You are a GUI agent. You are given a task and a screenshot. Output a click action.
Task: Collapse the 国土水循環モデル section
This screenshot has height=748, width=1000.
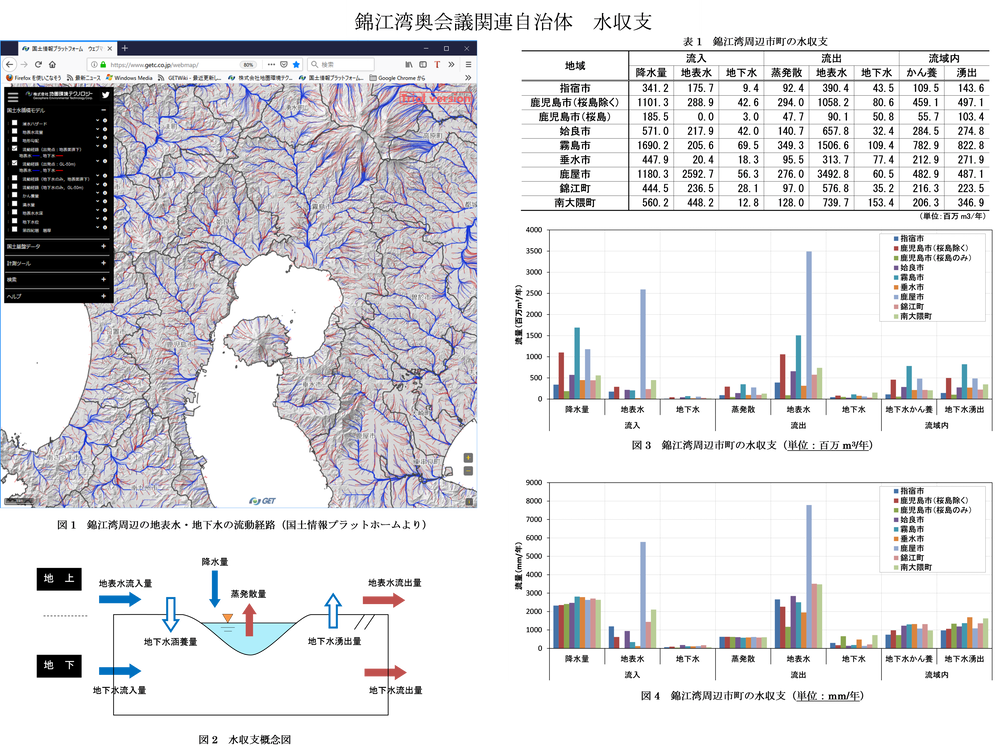(x=103, y=110)
